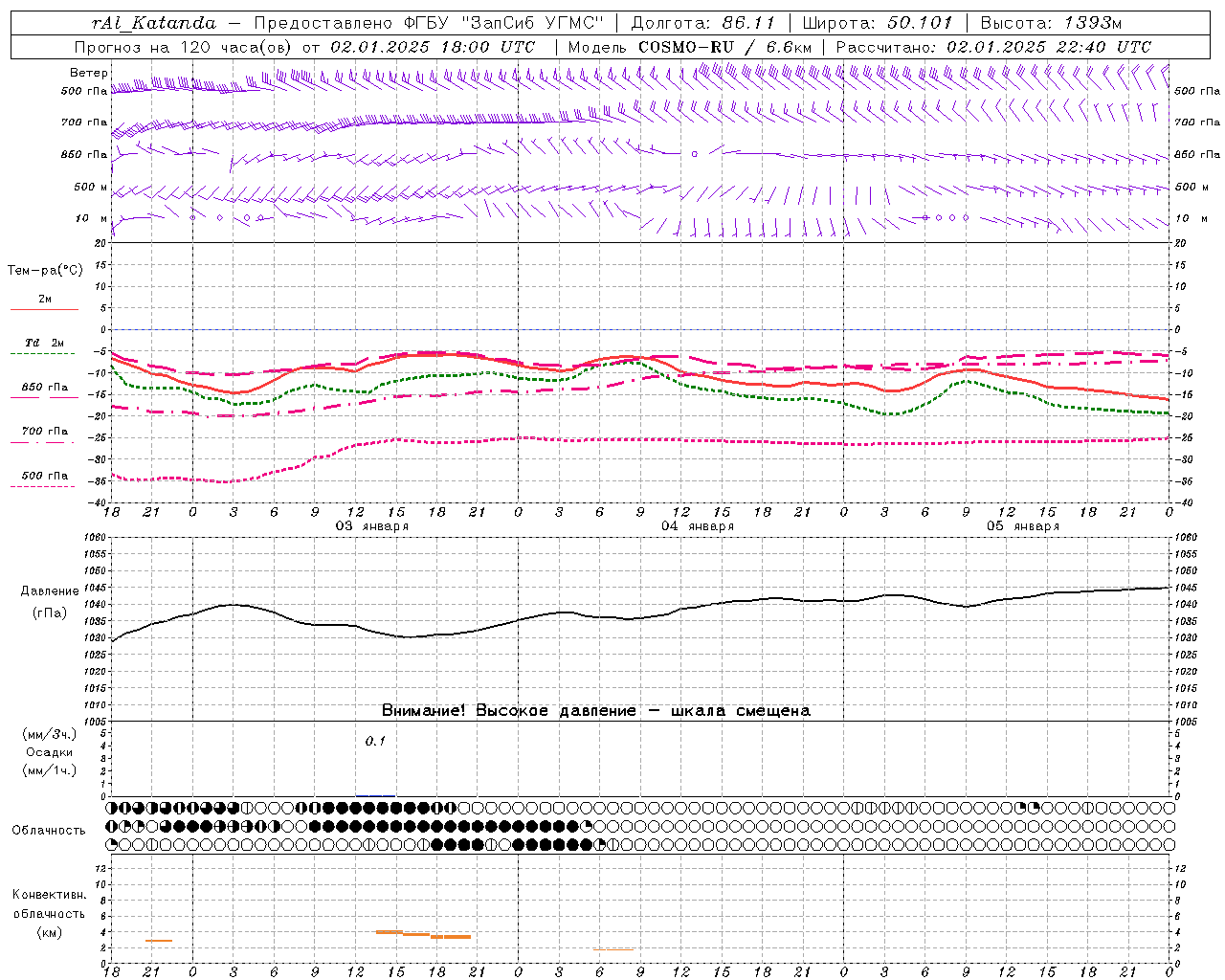Image resolution: width=1225 pixels, height=980 pixels.
Task: Click the station name rAl_Katanda
Action: 154,23
